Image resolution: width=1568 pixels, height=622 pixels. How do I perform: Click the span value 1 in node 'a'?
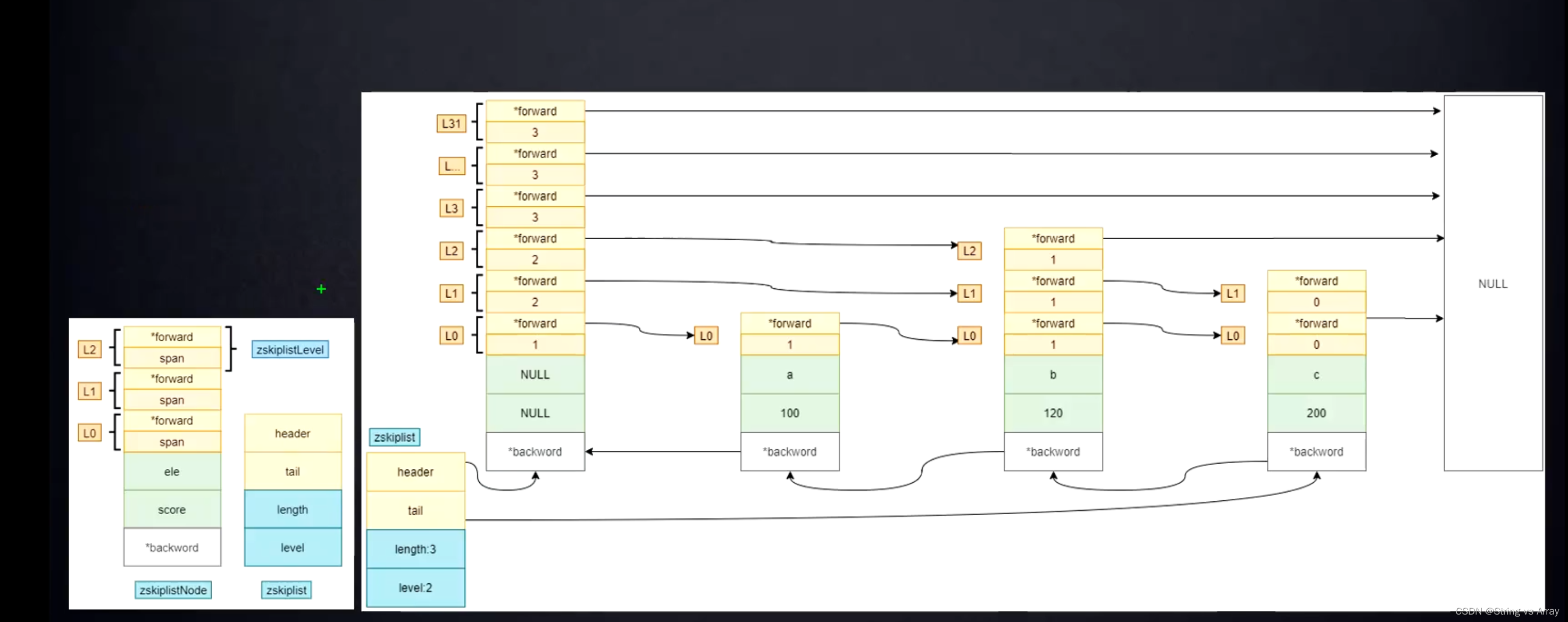pos(789,344)
